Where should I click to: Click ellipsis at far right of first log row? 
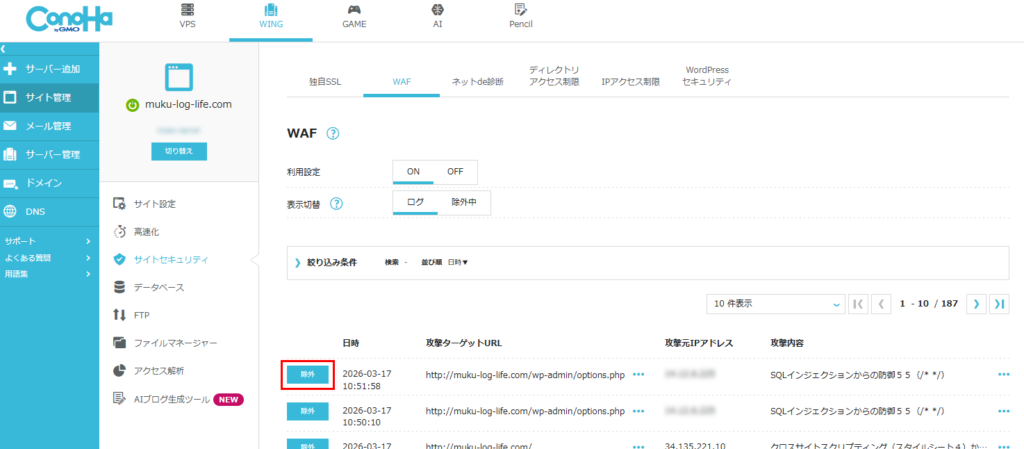point(1004,375)
